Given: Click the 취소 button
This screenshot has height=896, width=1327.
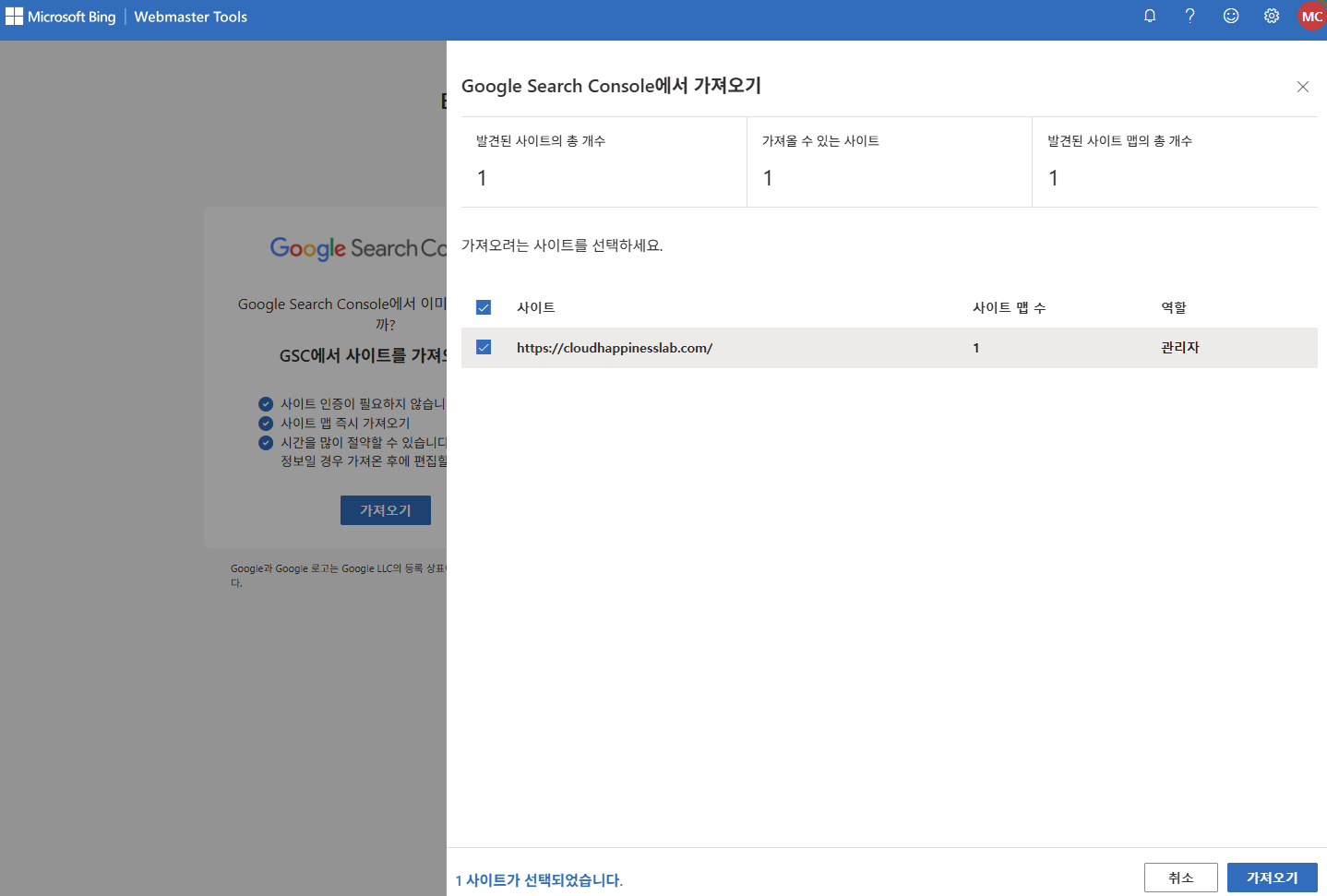Looking at the screenshot, I should pyautogui.click(x=1180, y=878).
